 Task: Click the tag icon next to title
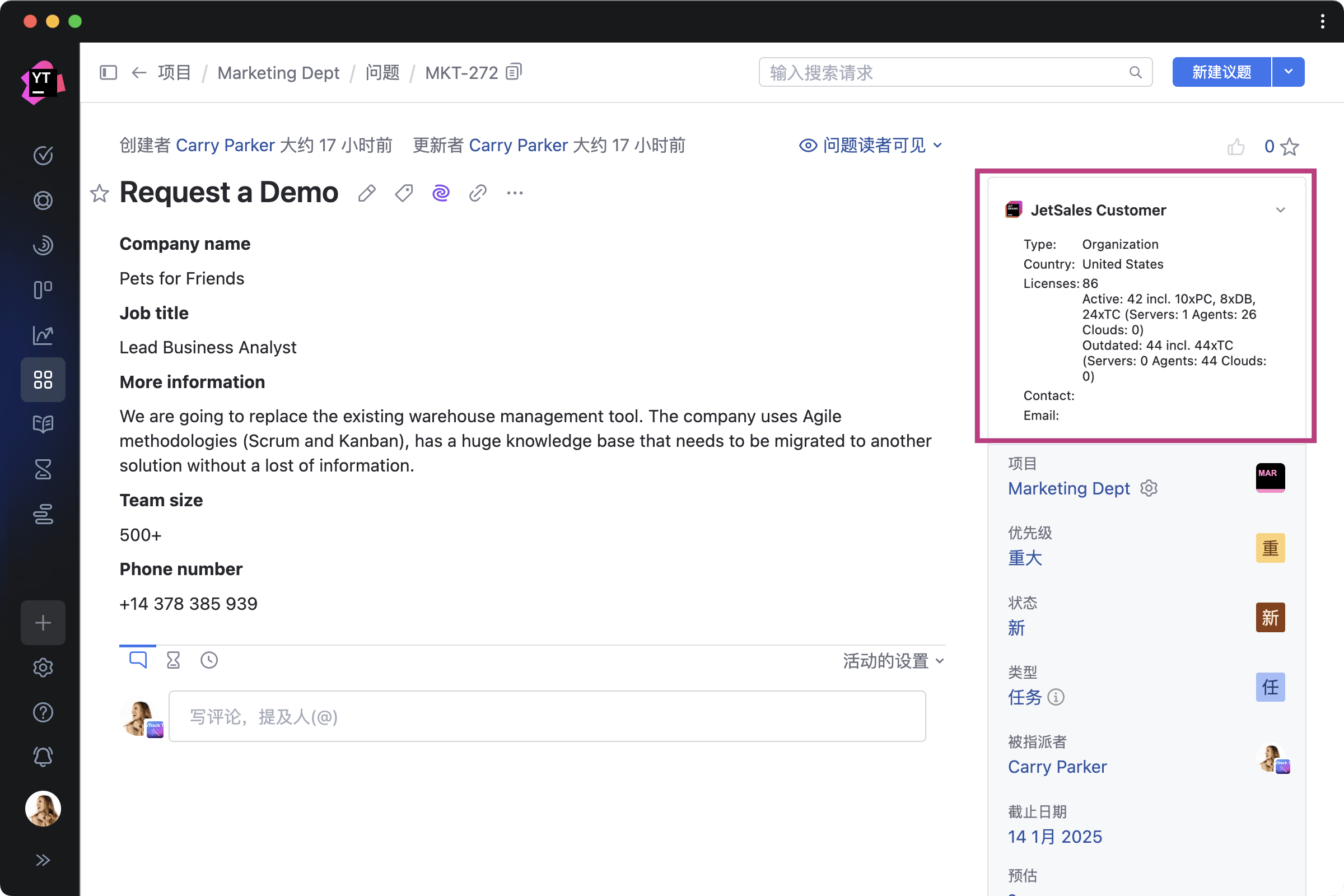point(404,193)
